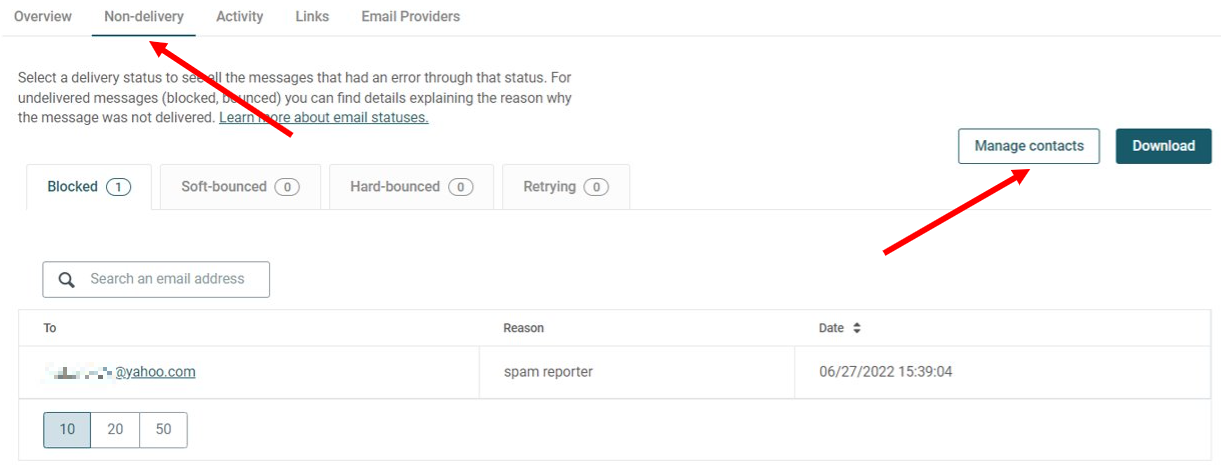Switch to the Non-delivery tab
1221x472 pixels.
tap(144, 16)
